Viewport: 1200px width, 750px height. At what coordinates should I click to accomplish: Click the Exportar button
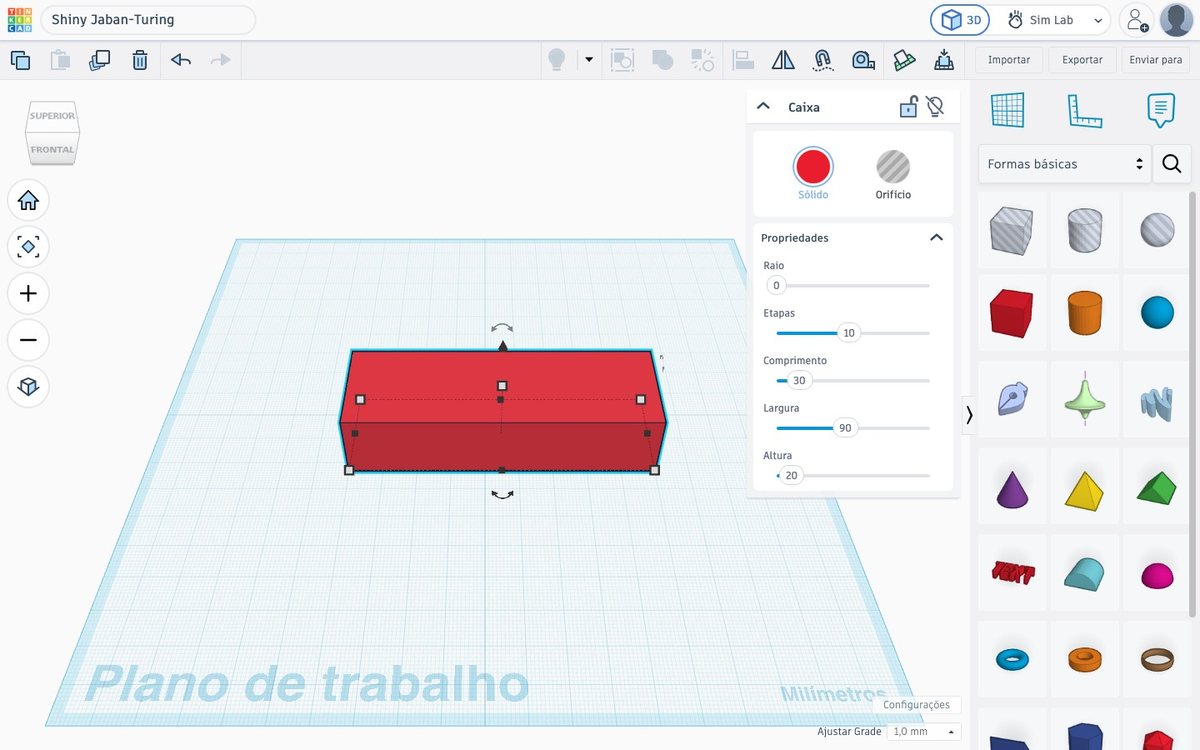tap(1082, 60)
